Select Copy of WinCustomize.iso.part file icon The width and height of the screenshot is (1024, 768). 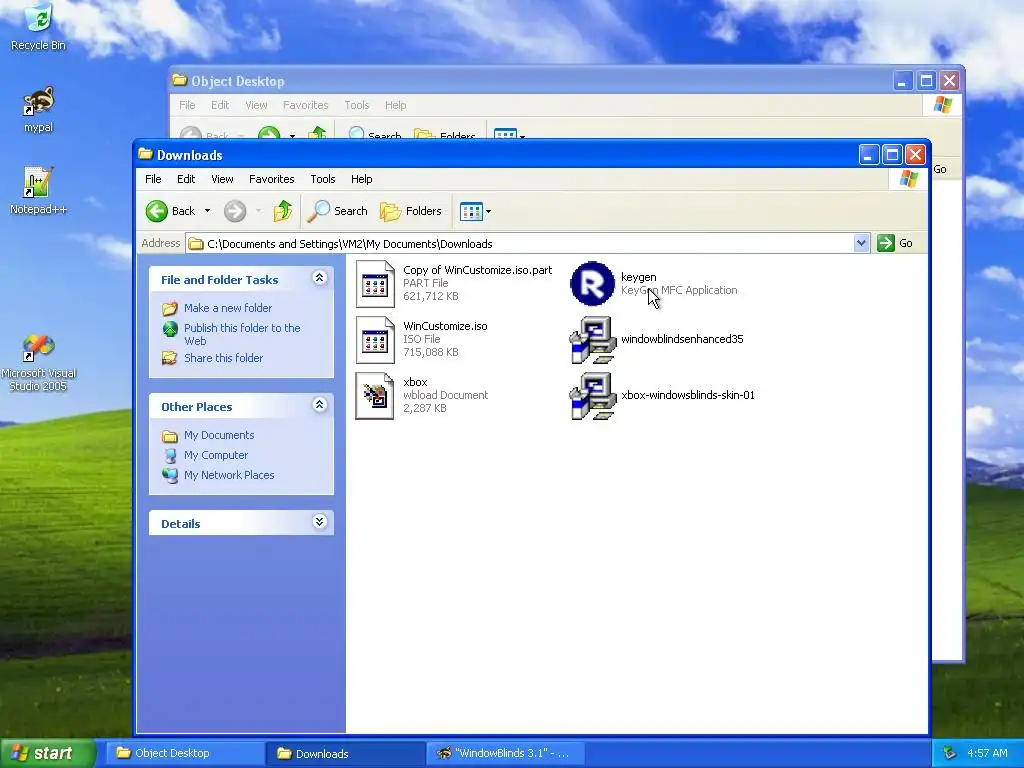376,283
